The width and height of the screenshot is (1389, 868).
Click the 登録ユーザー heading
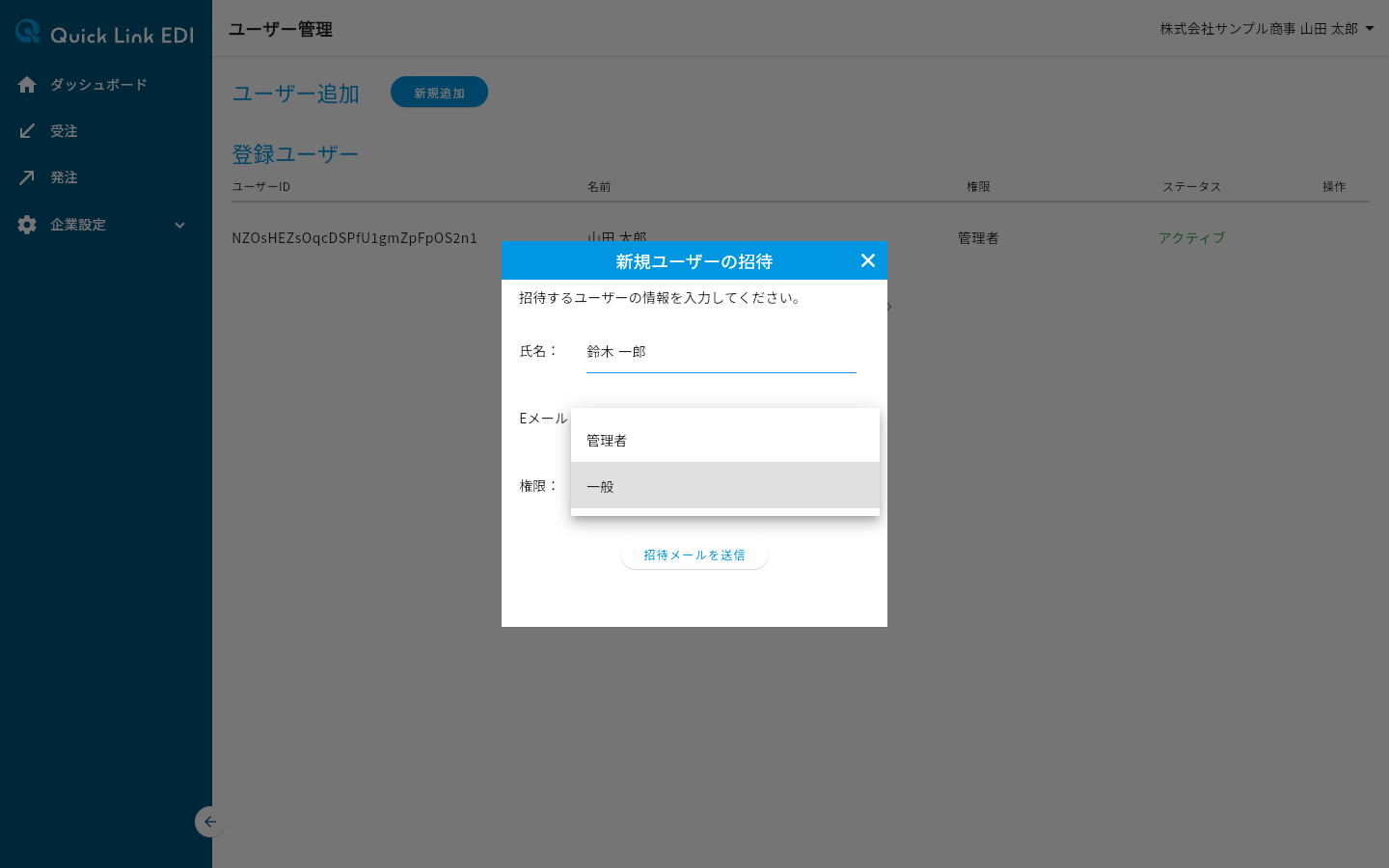click(295, 154)
